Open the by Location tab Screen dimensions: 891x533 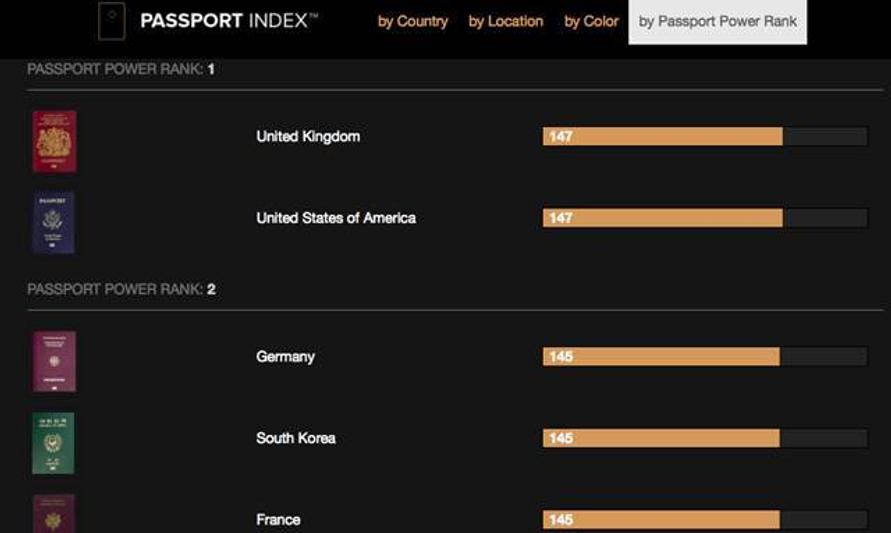(x=506, y=21)
